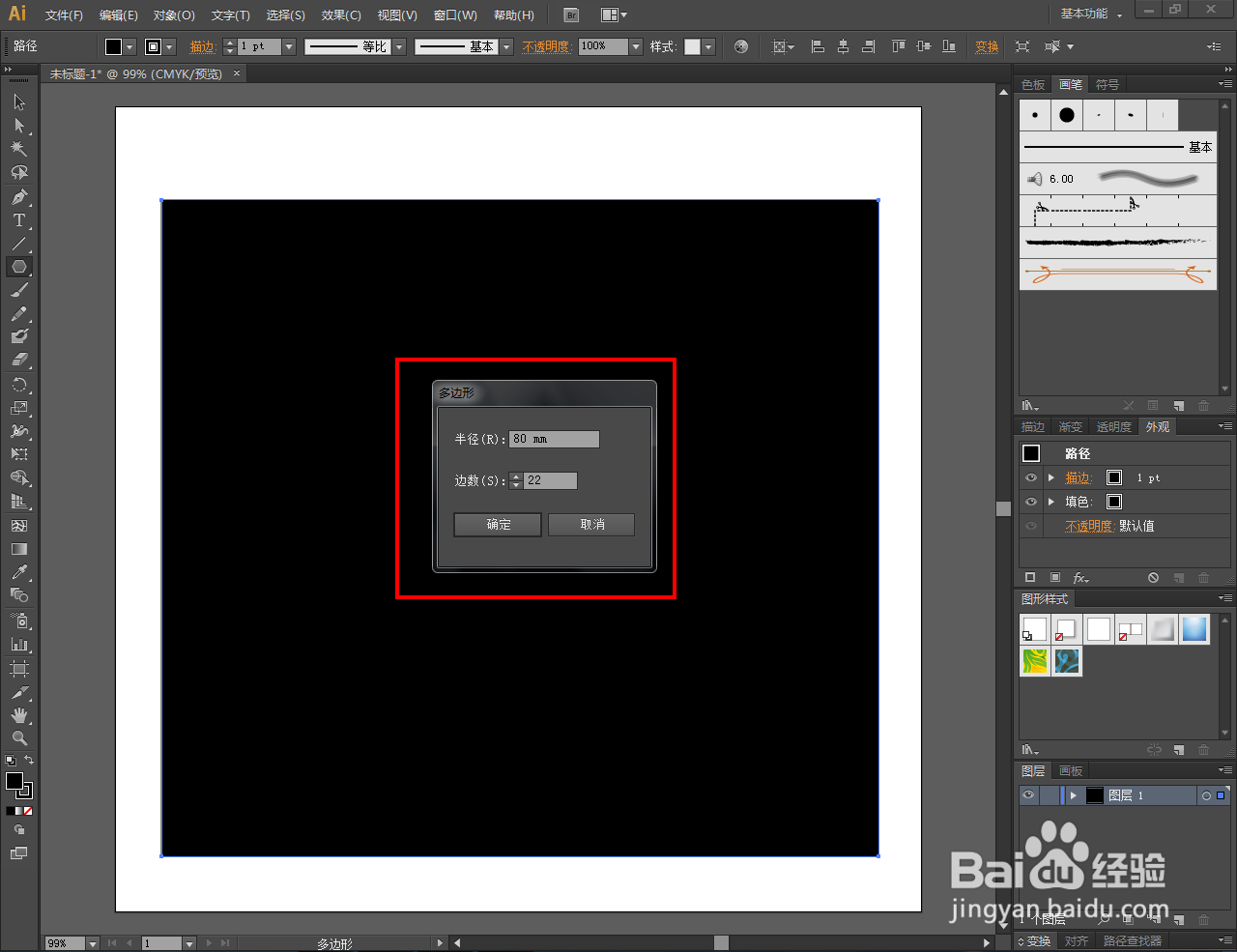Select the Paintbrush tool

[19, 290]
